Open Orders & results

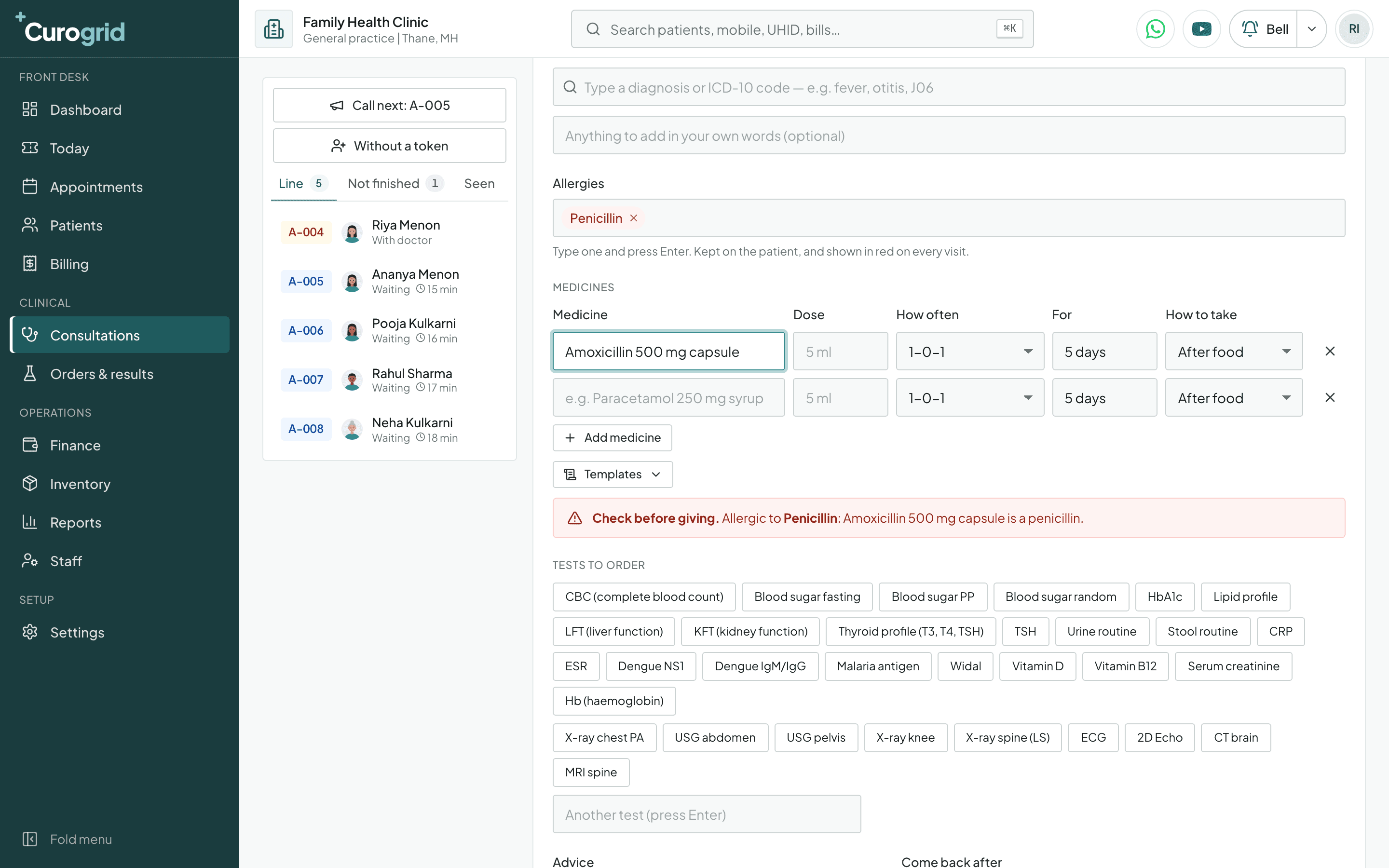120,374
